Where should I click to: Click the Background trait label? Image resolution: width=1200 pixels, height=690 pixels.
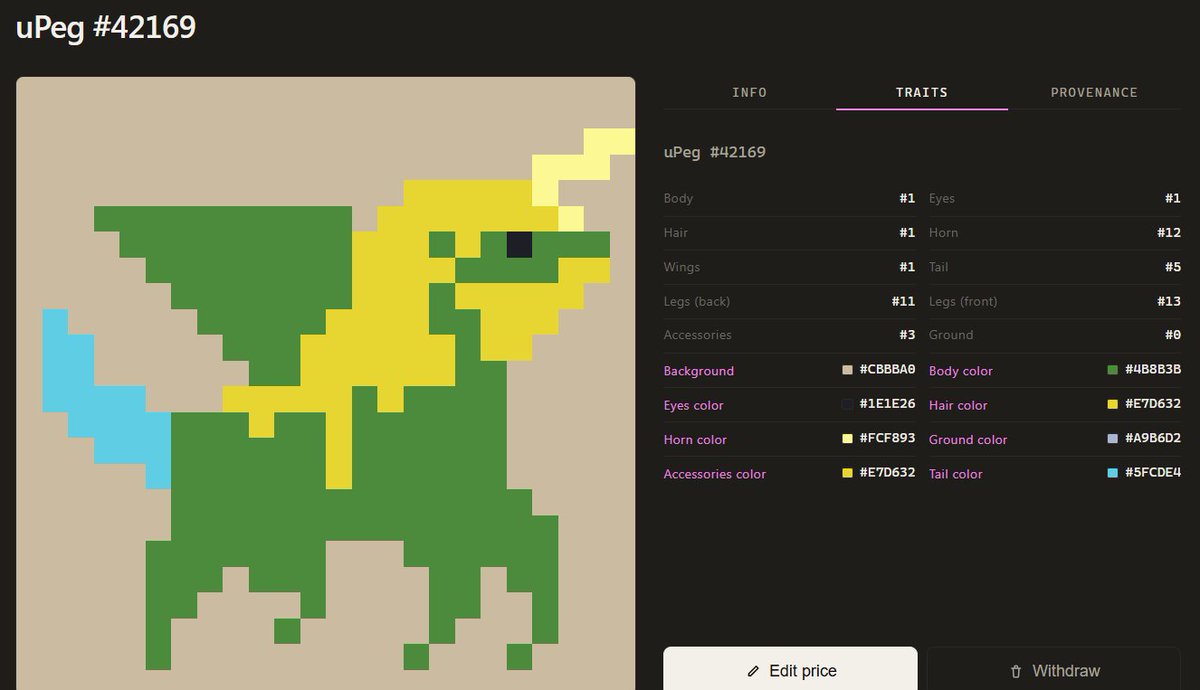tap(699, 371)
